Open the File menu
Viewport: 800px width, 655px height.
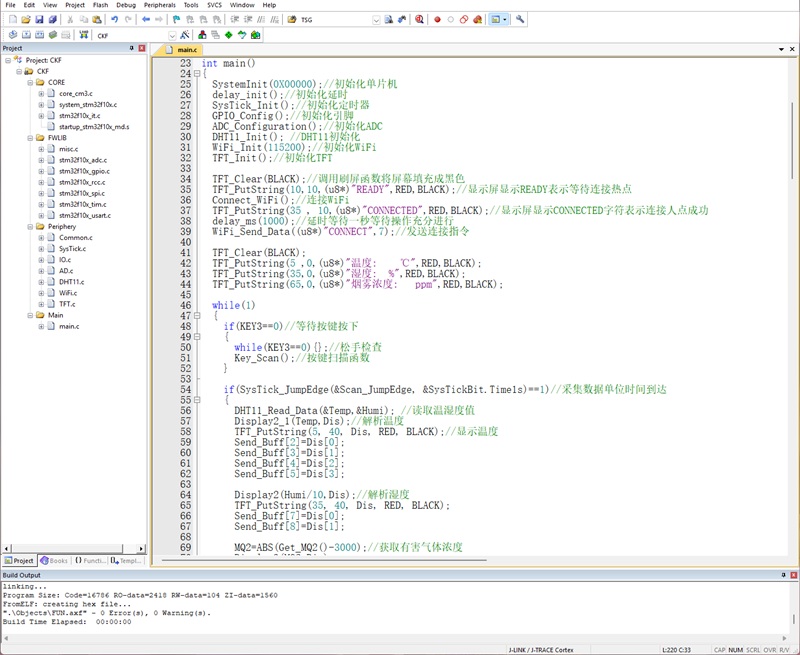pyautogui.click(x=10, y=5)
